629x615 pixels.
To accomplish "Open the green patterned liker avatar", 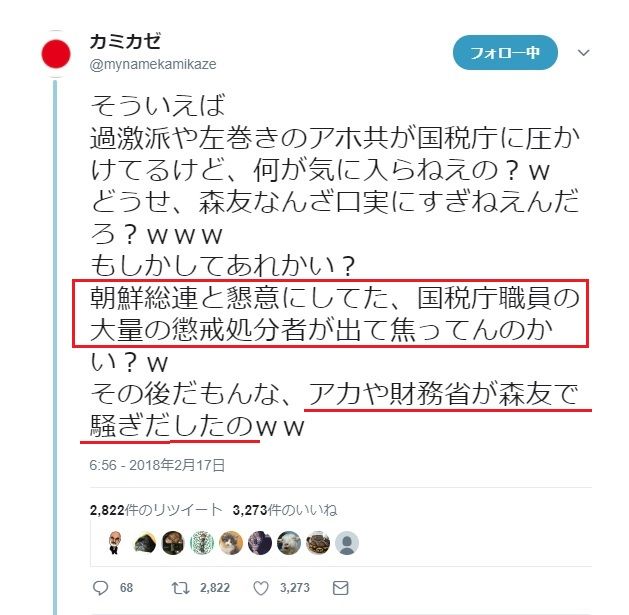I will (202, 543).
